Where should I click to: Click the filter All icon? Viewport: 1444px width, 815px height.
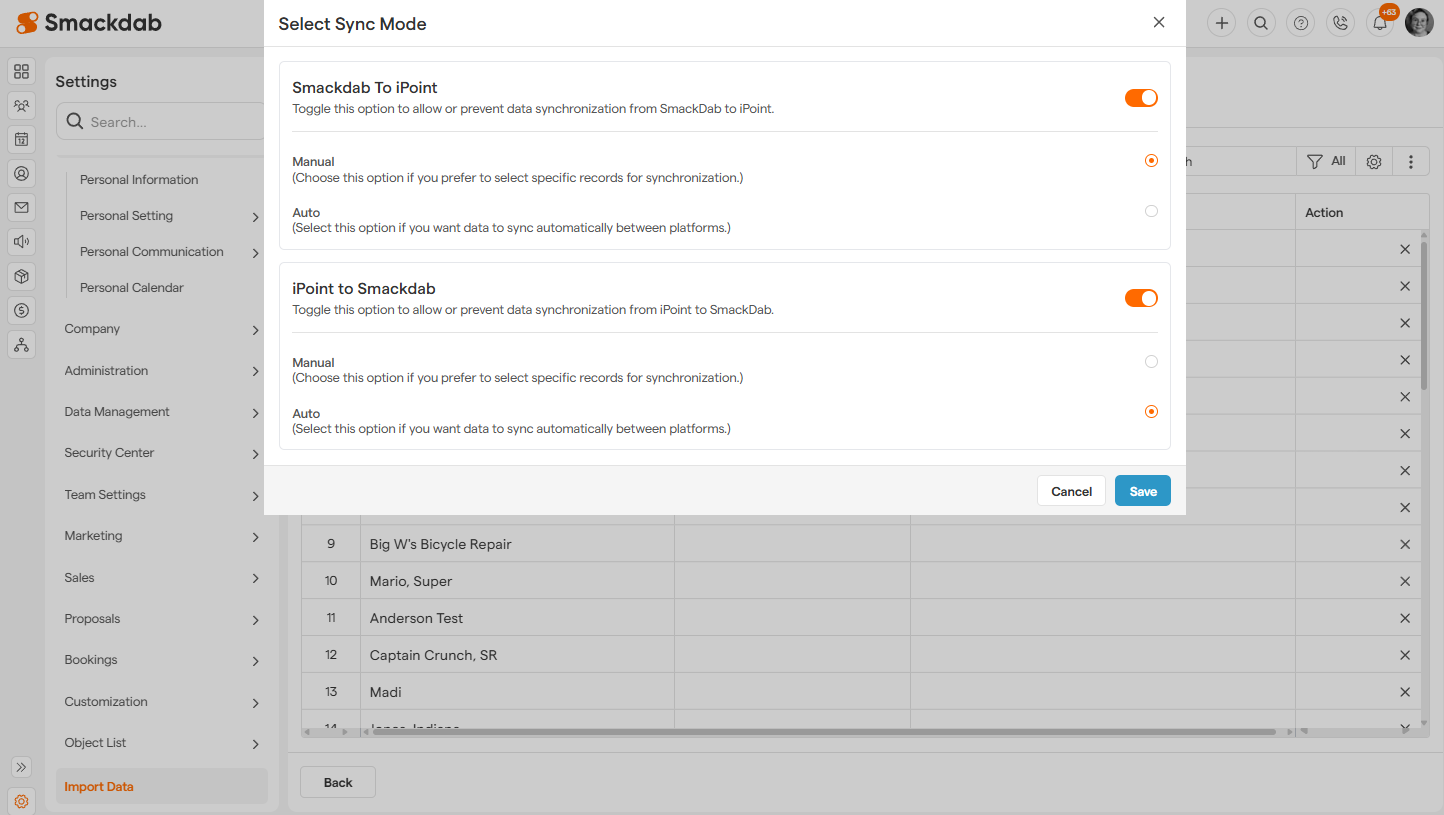pos(1326,161)
